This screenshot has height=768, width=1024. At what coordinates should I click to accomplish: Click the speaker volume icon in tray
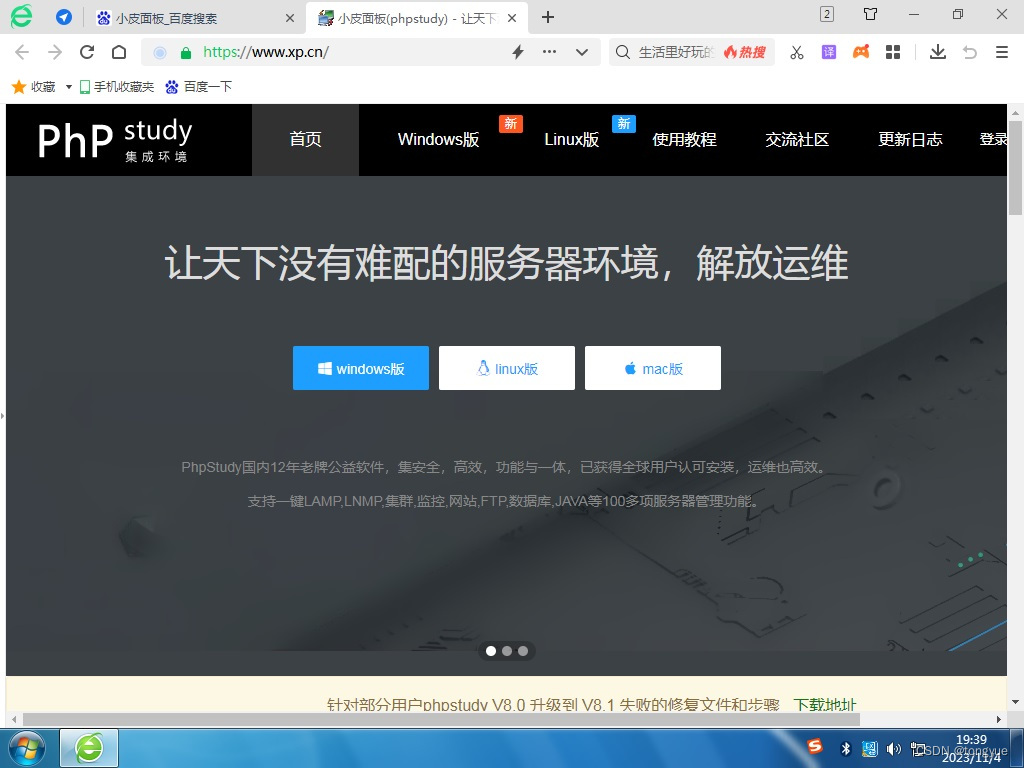893,749
